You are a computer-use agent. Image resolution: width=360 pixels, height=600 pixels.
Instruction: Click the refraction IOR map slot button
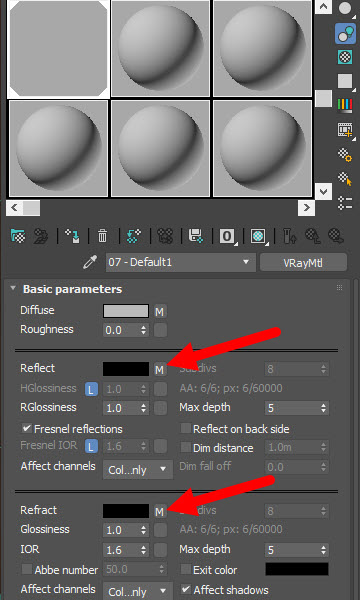(x=160, y=550)
